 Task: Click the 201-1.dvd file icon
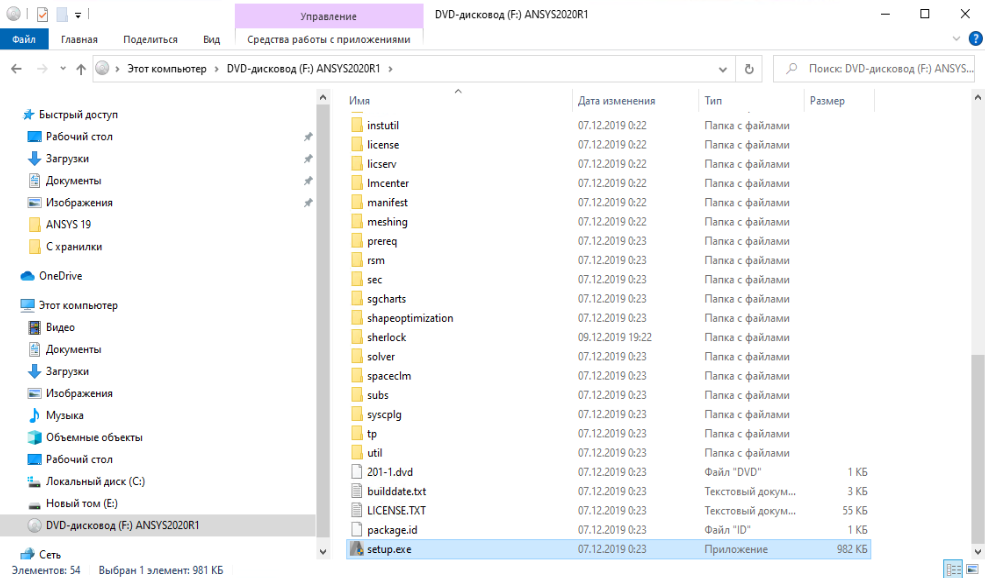(357, 472)
